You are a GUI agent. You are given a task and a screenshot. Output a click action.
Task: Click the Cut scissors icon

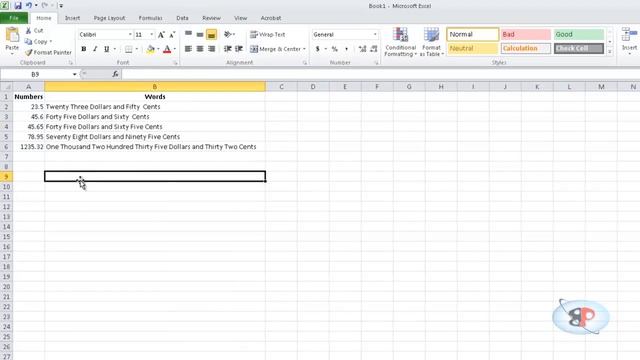point(29,31)
